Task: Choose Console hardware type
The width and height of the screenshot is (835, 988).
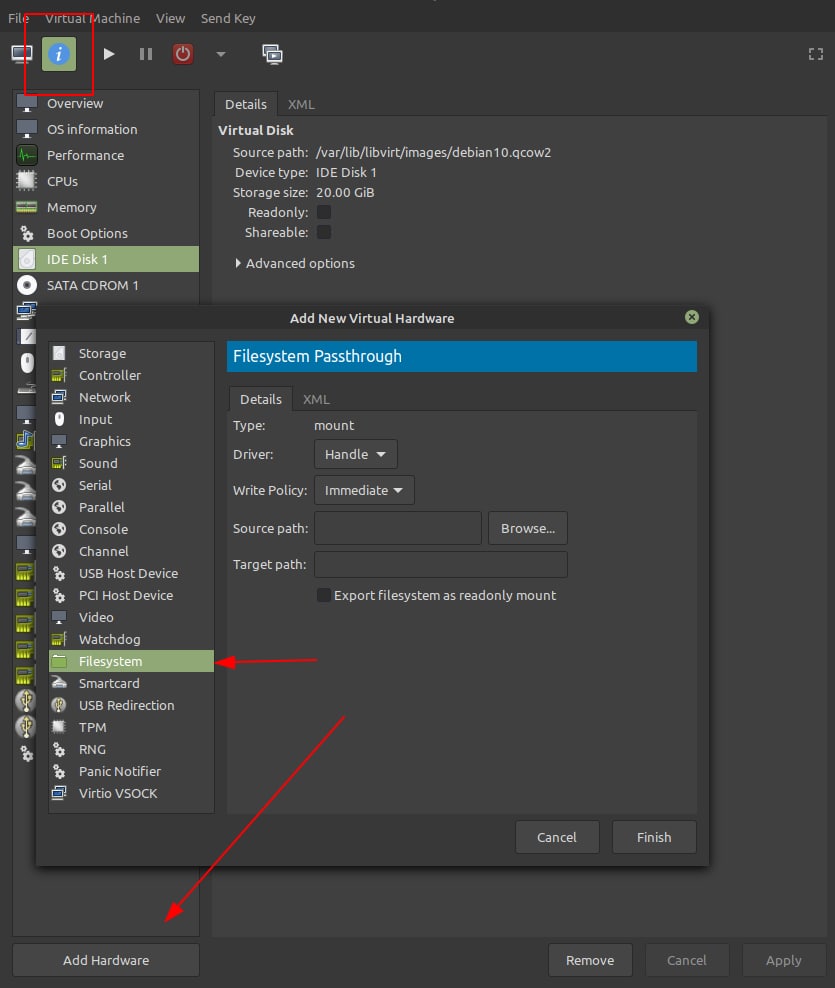Action: [132, 529]
